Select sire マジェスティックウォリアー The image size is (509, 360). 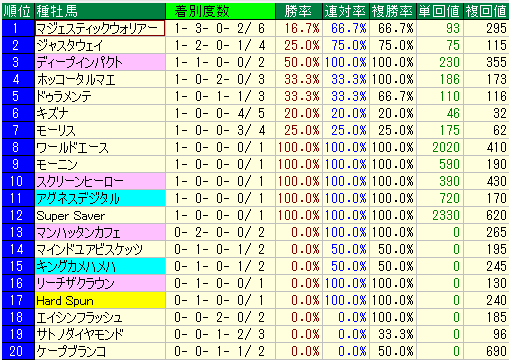(100, 28)
